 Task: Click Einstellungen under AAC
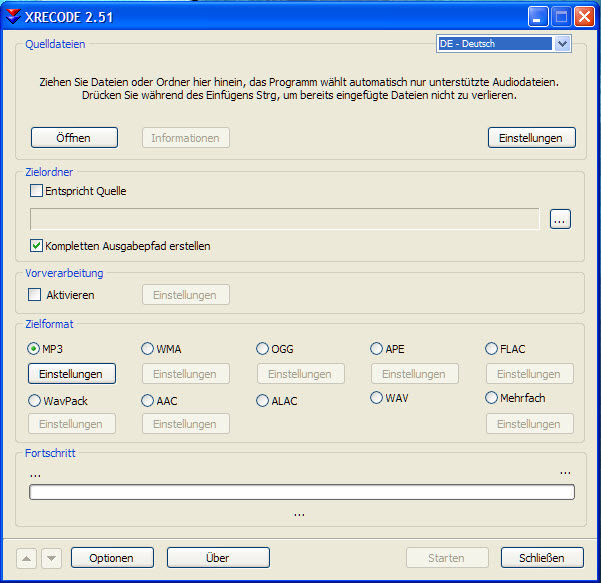pos(186,424)
